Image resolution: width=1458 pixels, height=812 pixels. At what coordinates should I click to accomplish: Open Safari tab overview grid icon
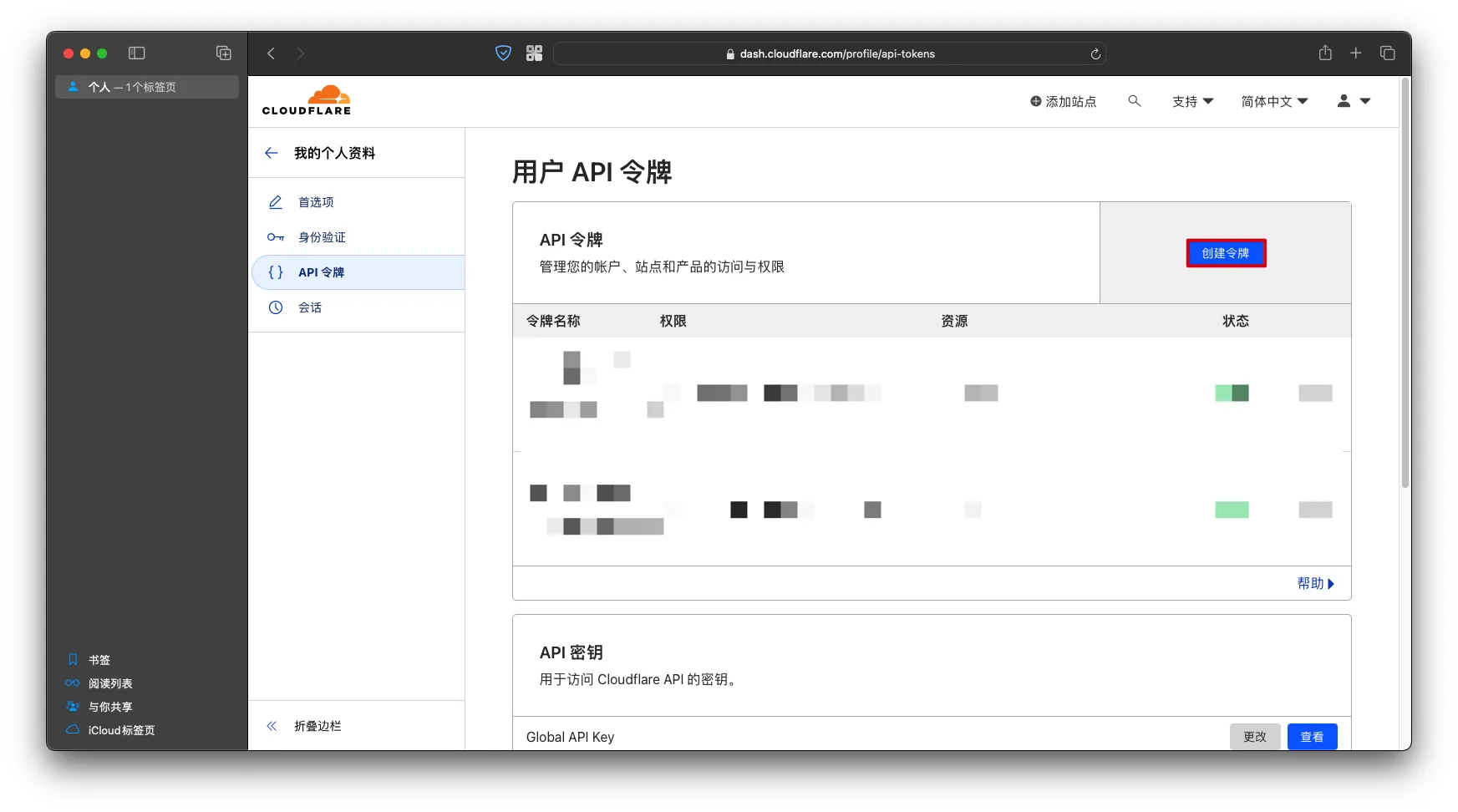tap(1388, 53)
